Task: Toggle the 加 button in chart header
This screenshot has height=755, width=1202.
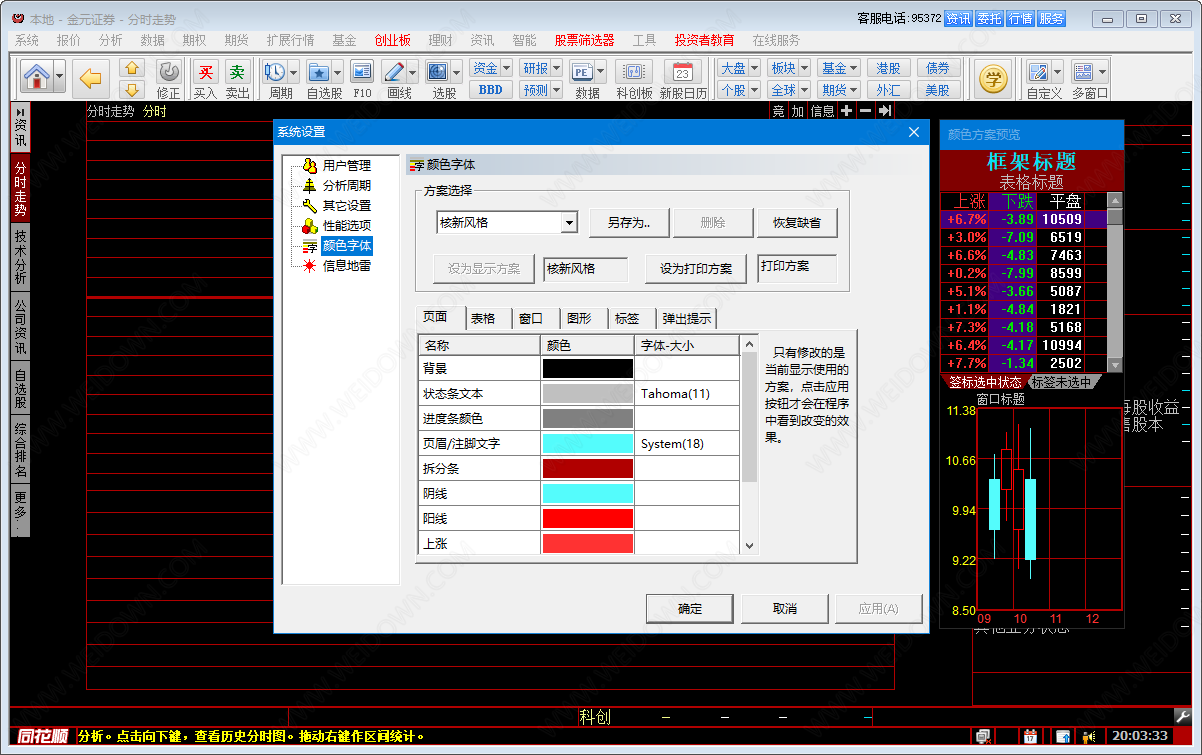Action: [797, 111]
